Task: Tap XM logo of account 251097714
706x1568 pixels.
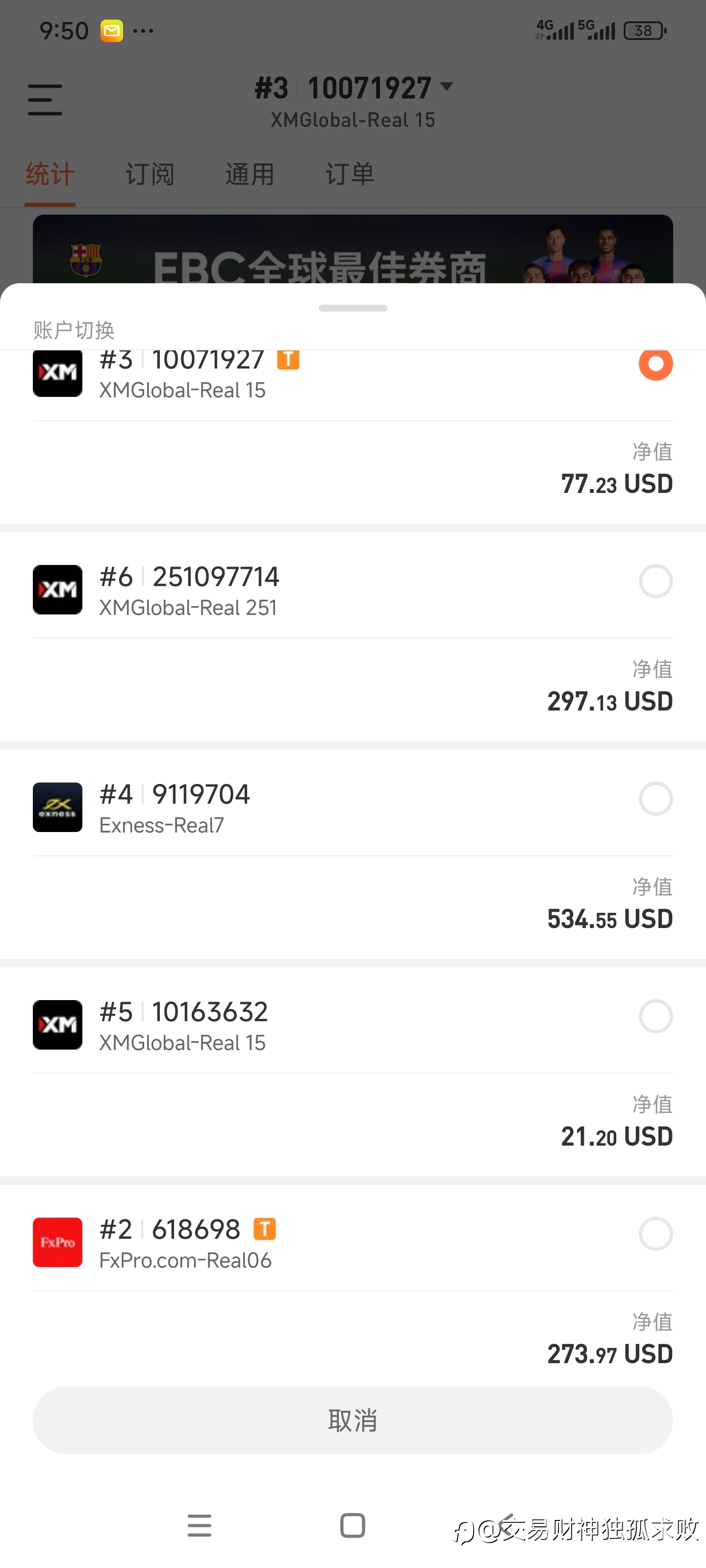Action: point(57,590)
